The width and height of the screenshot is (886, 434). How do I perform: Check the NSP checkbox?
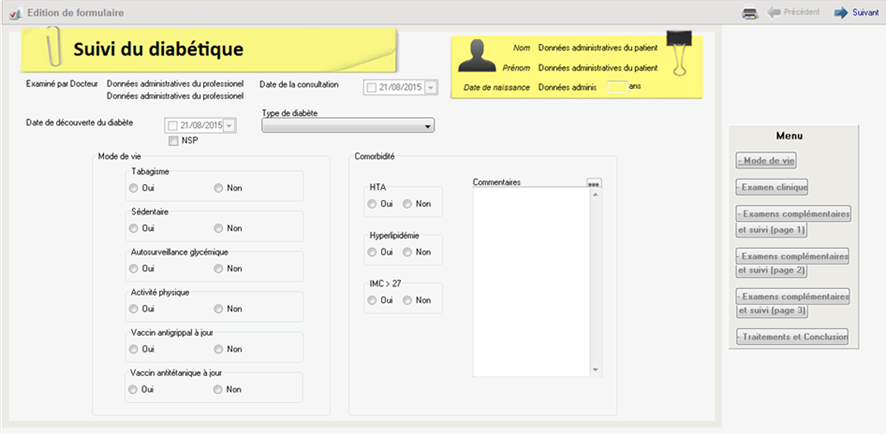(174, 141)
